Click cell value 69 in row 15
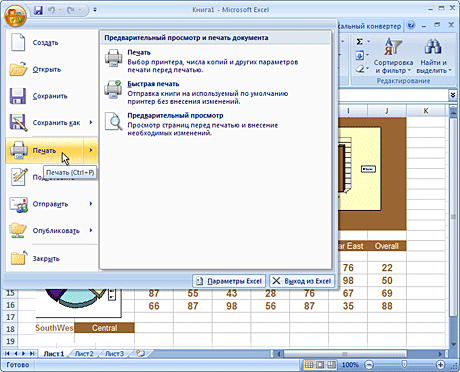Screen dimensions: 460x372 point(387,293)
